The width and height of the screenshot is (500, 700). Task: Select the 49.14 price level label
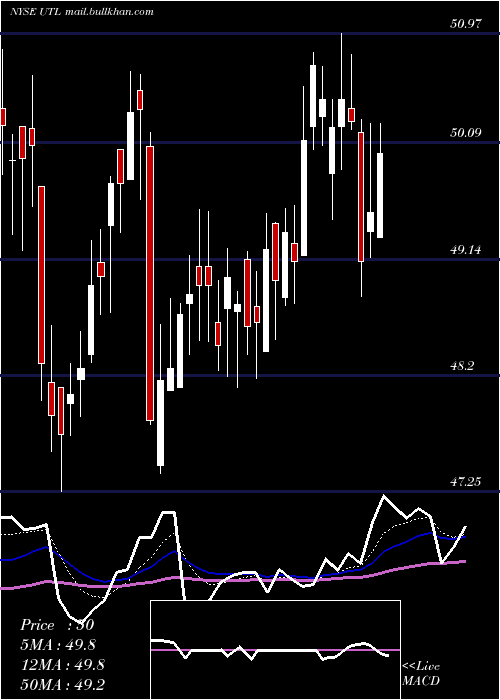[x=466, y=250]
